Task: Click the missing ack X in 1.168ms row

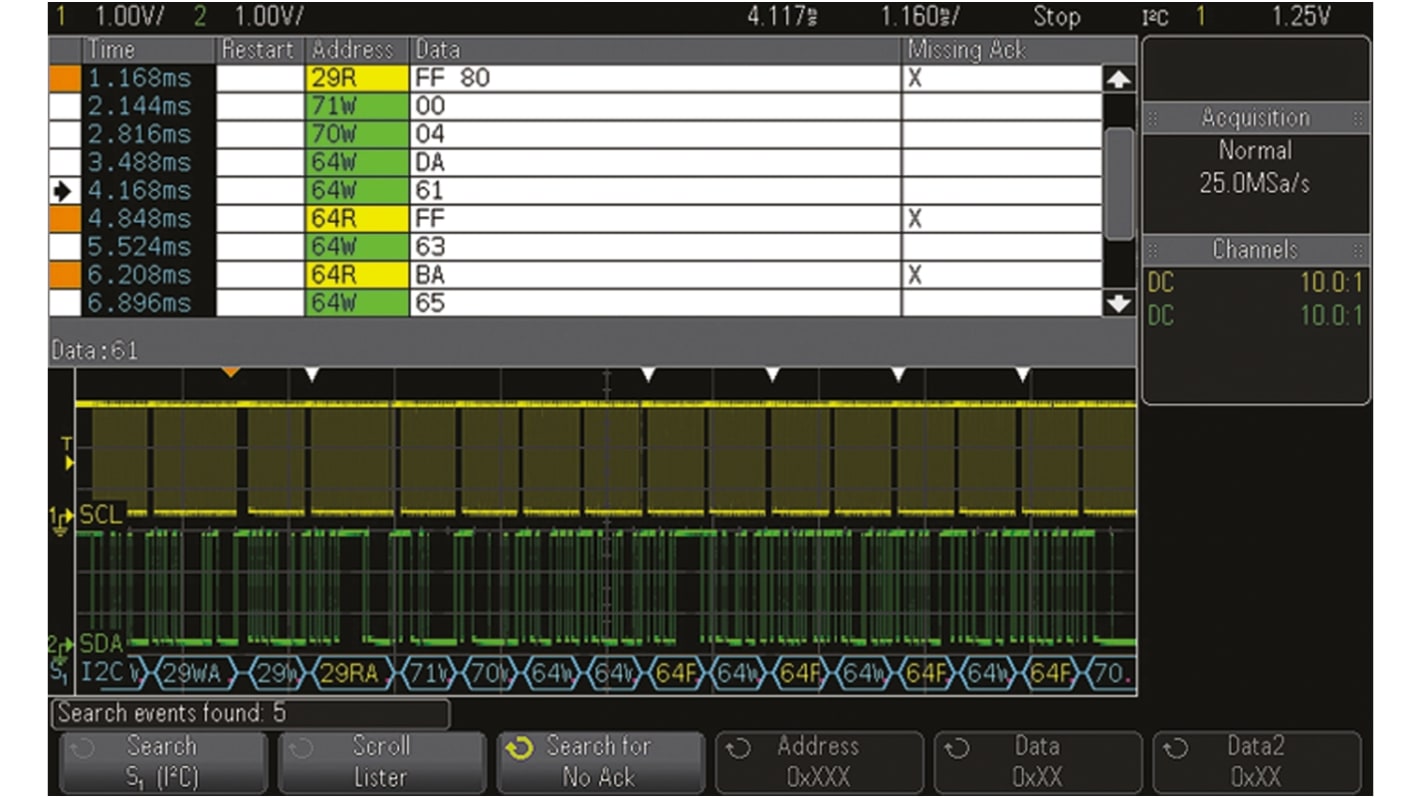Action: [x=915, y=78]
